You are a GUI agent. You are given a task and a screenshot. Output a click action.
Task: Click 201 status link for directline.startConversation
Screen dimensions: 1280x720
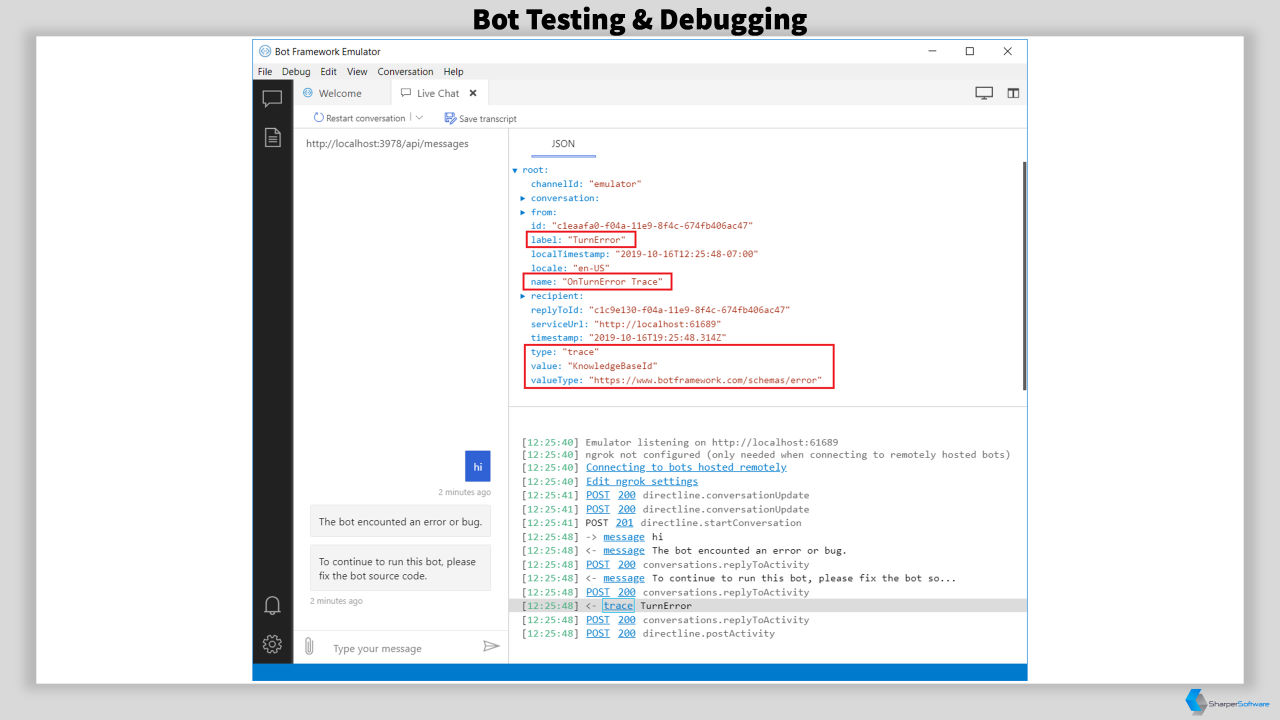tap(625, 522)
